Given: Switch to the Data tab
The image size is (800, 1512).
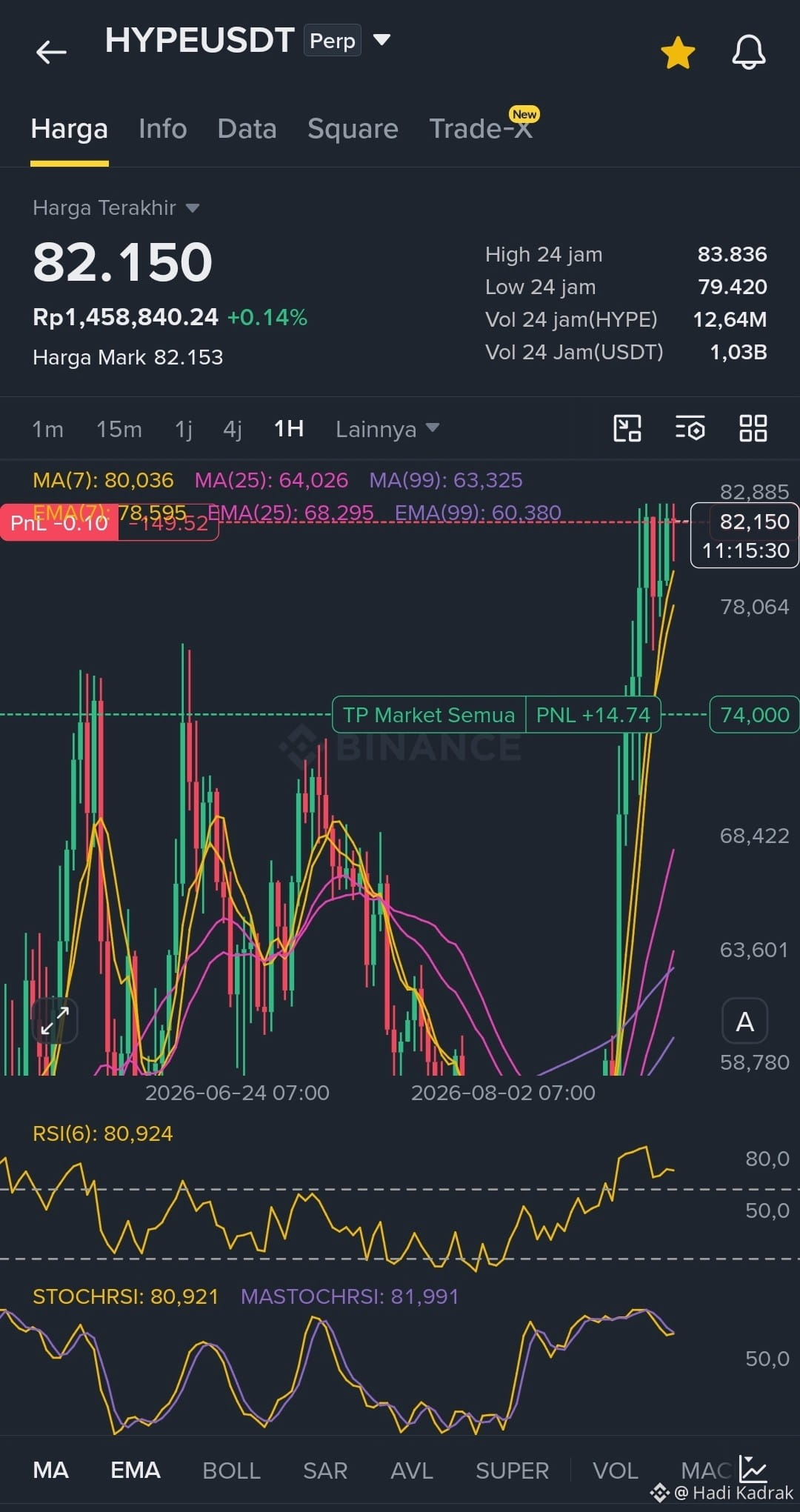Looking at the screenshot, I should coord(247,129).
